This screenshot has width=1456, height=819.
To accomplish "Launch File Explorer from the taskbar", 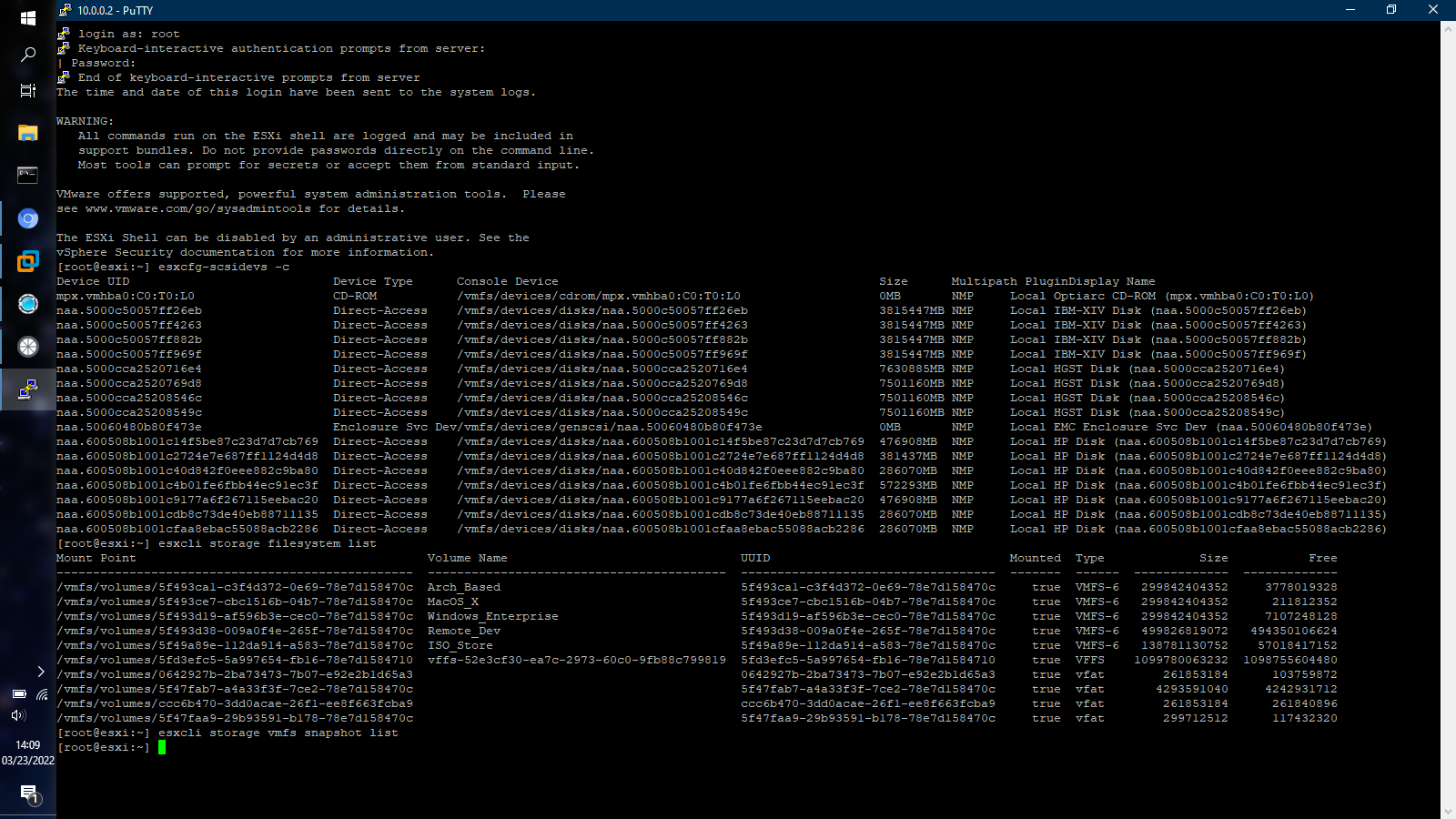I will pos(27,133).
